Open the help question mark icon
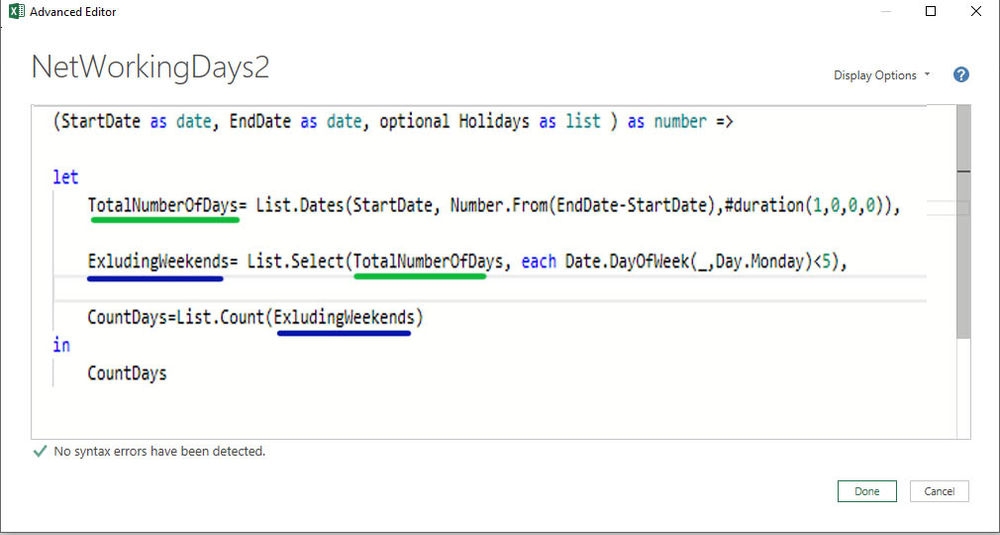The width and height of the screenshot is (1000, 535). (x=961, y=75)
